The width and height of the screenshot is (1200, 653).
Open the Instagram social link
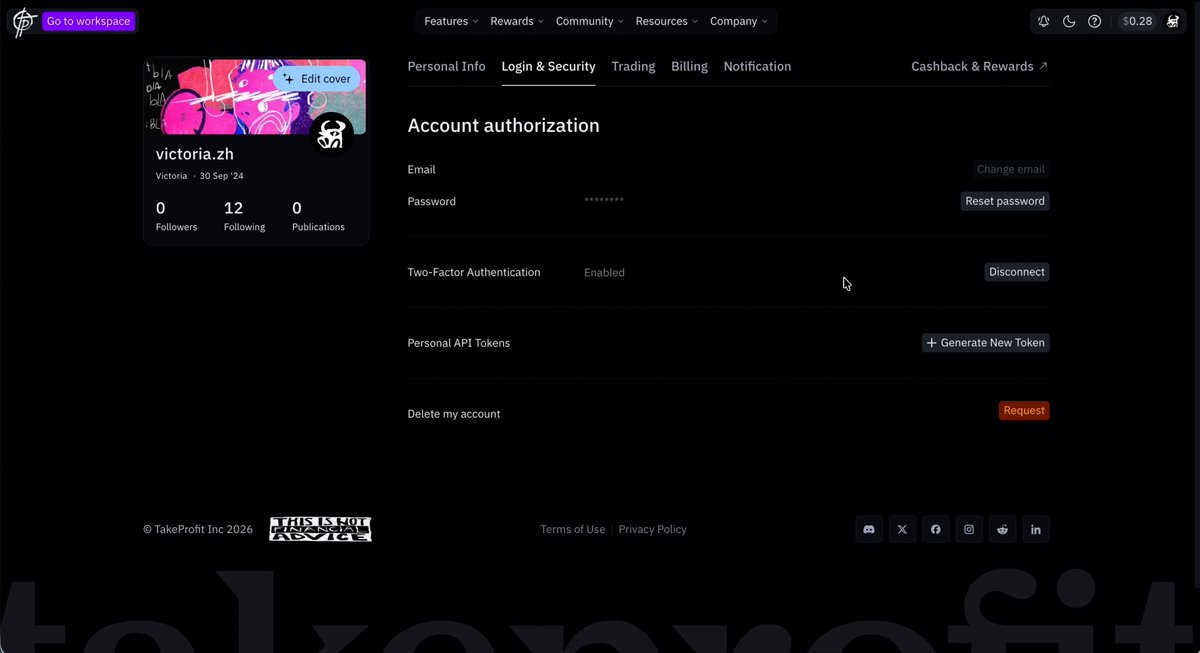[969, 529]
